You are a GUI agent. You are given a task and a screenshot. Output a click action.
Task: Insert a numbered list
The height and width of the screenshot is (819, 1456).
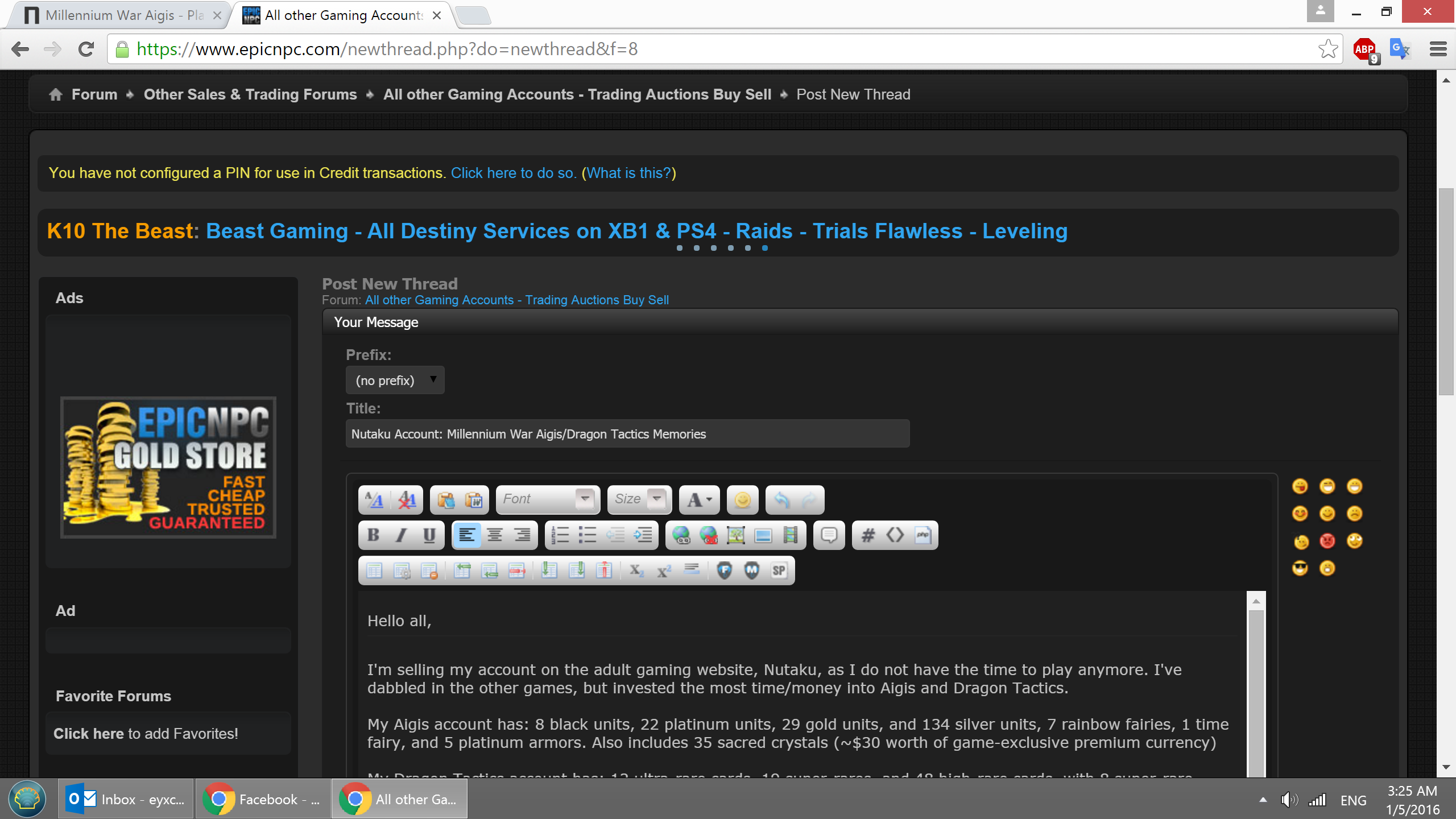click(x=560, y=535)
